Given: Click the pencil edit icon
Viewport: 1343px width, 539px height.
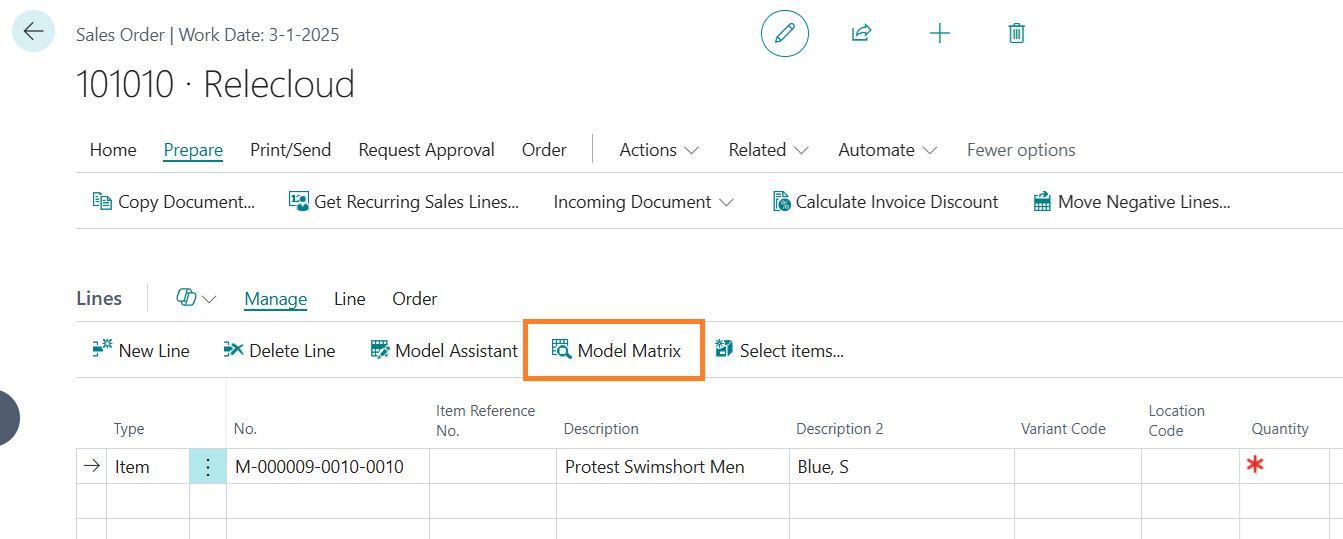Looking at the screenshot, I should [784, 33].
